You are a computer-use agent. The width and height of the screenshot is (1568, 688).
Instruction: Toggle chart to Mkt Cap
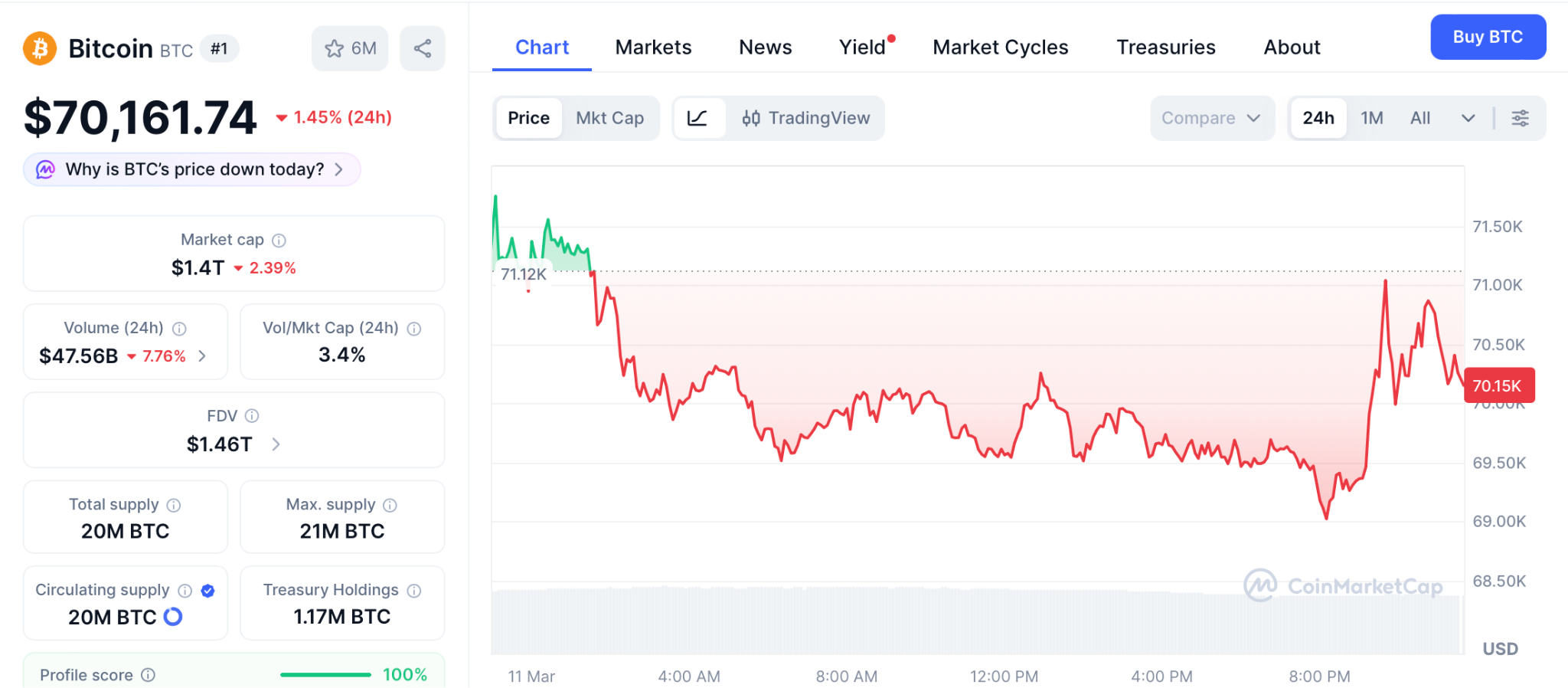click(x=609, y=118)
